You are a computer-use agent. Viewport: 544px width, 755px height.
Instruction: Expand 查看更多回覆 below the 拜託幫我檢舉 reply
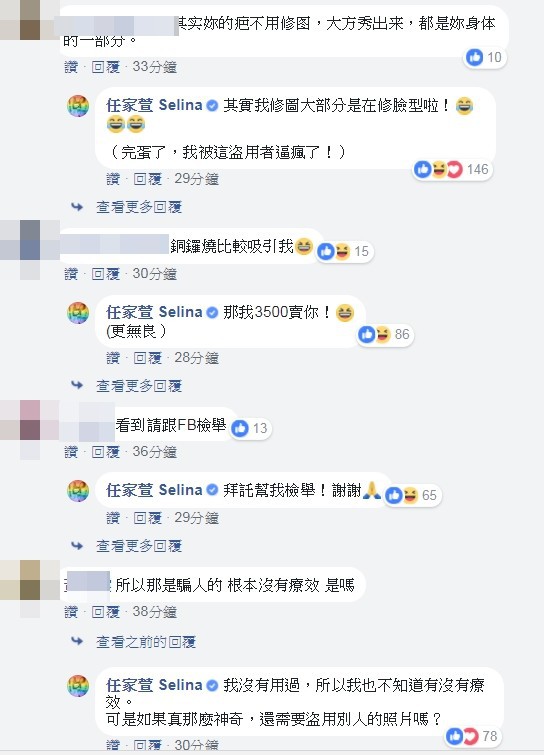pos(139,546)
